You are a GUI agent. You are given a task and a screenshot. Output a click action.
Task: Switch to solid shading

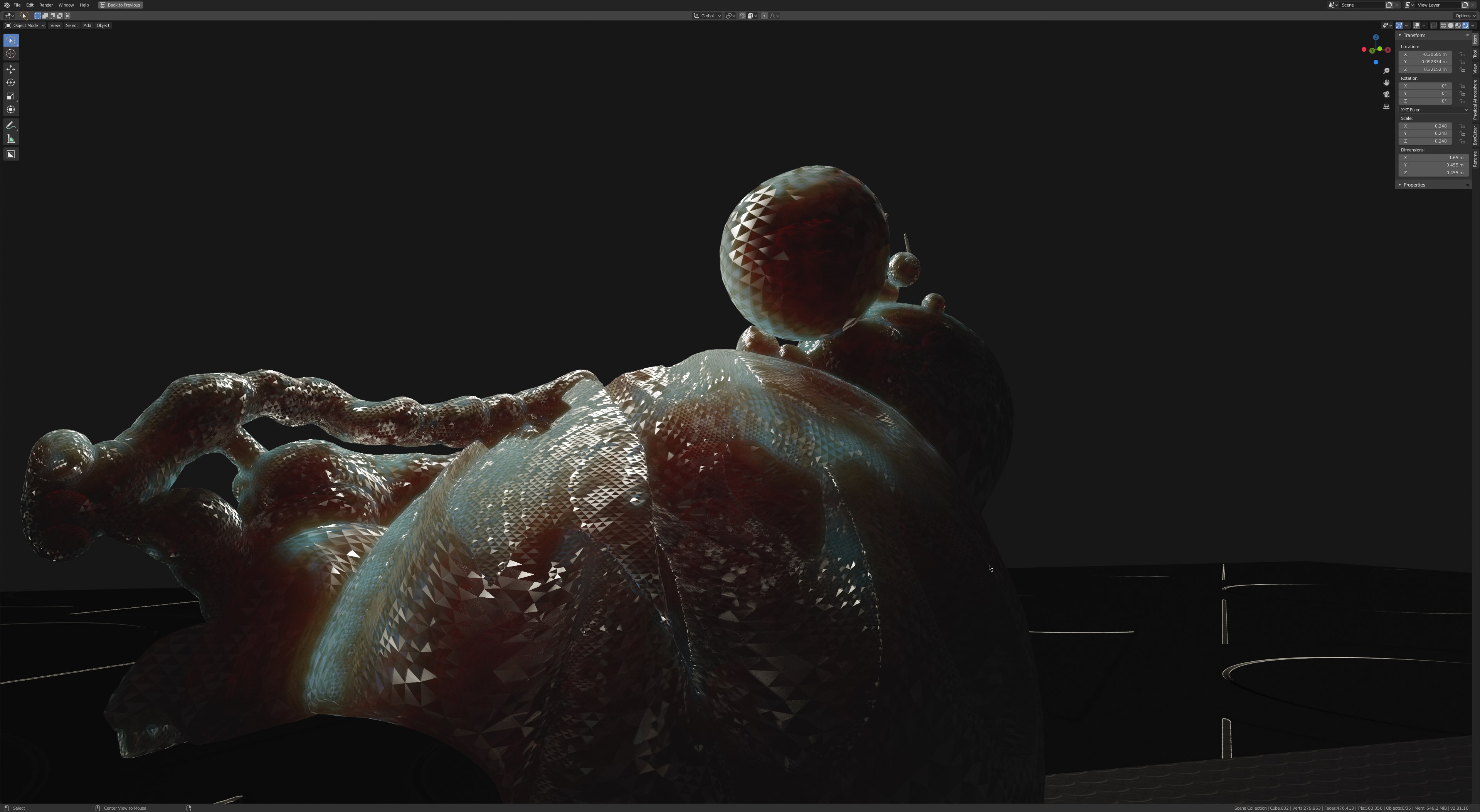click(x=1451, y=25)
